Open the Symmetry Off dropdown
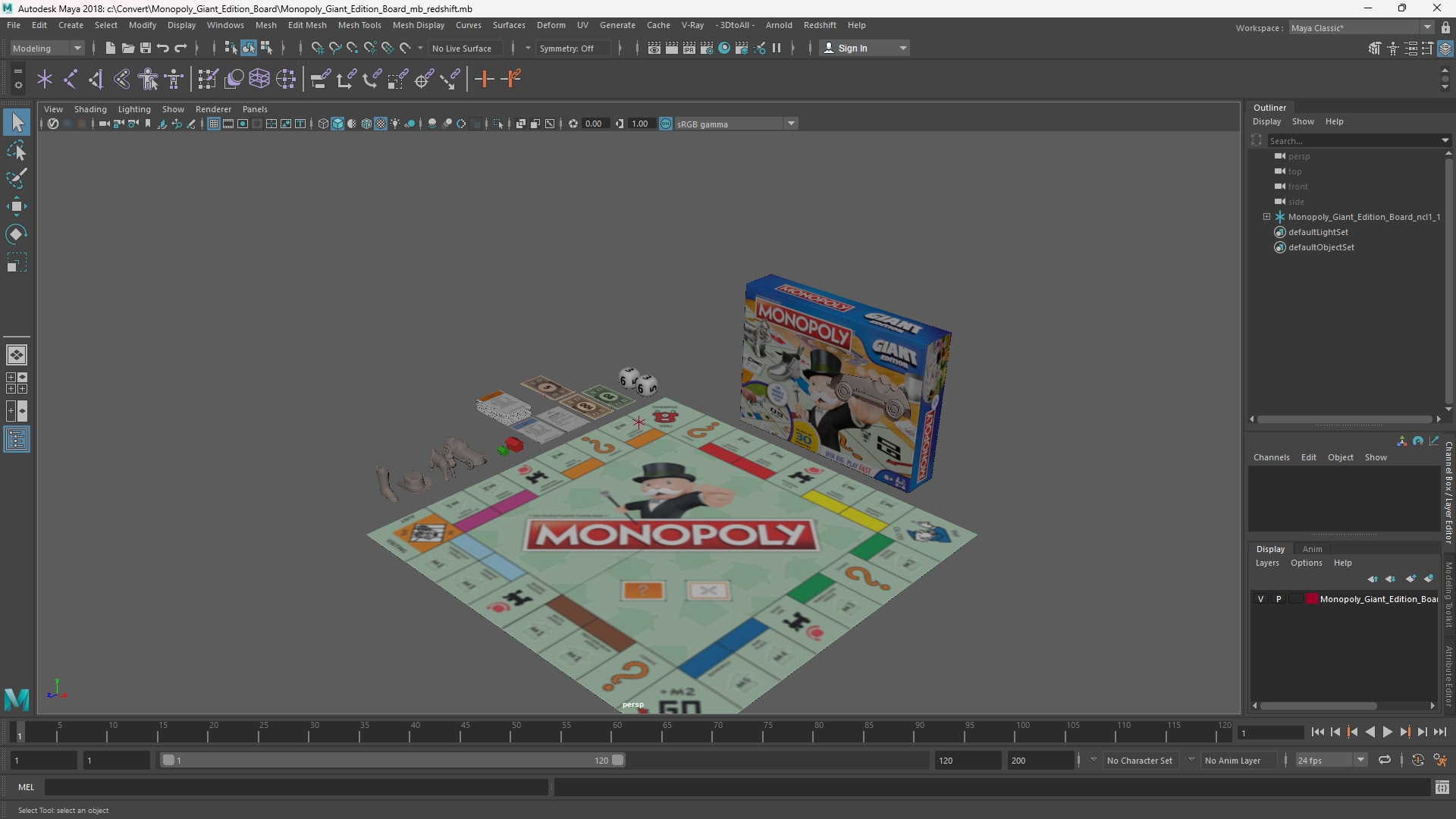1456x819 pixels. [573, 48]
